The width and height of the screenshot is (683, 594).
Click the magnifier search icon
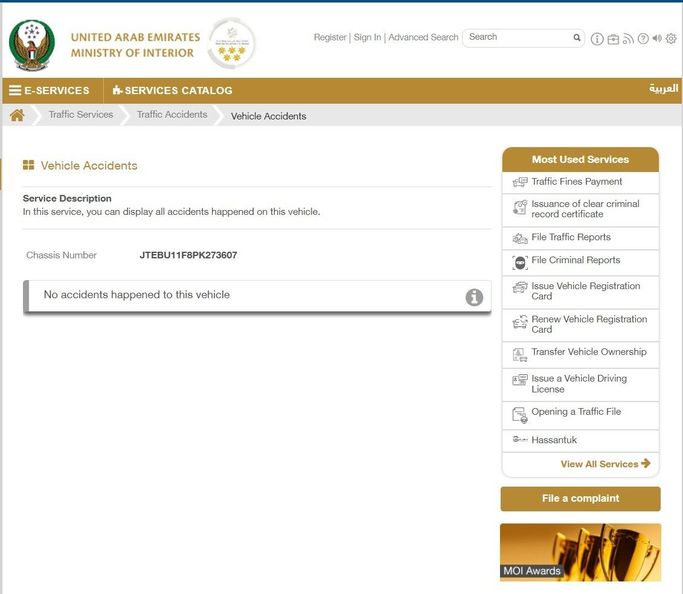click(577, 38)
